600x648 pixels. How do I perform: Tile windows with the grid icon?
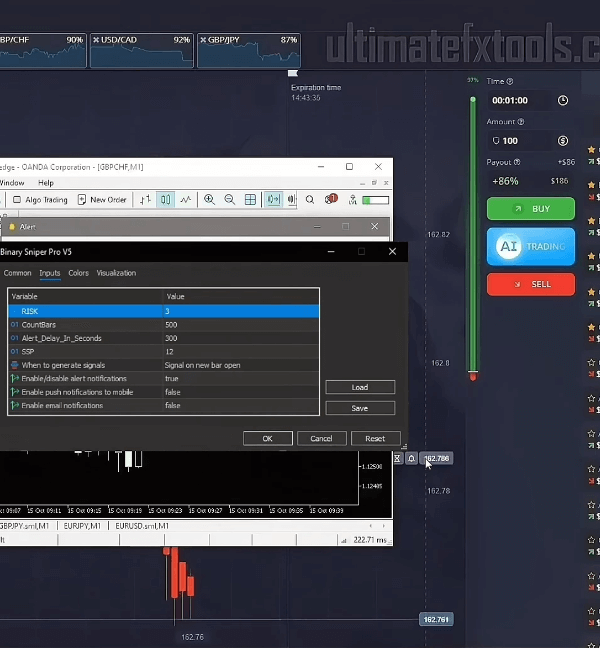[250, 200]
